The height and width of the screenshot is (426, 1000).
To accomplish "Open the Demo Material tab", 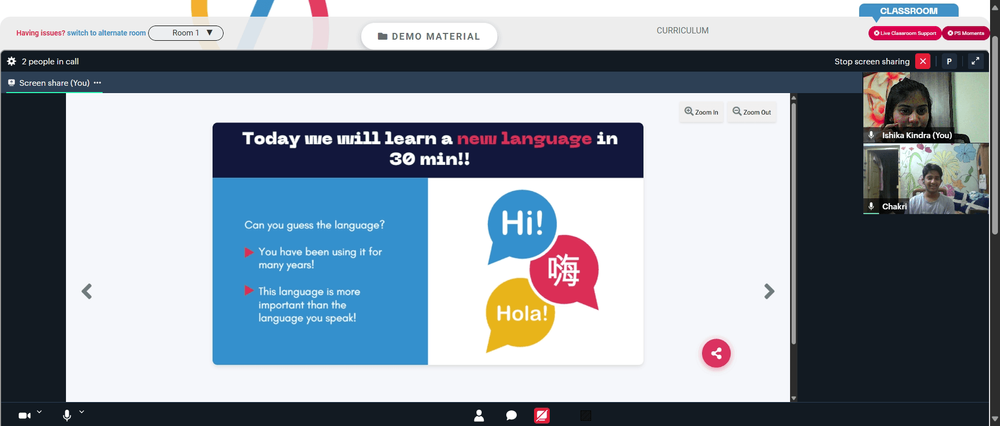I will click(429, 36).
